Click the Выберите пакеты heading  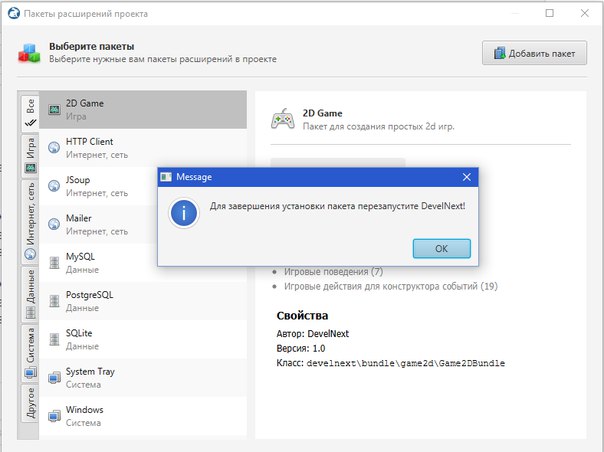pyautogui.click(x=92, y=46)
